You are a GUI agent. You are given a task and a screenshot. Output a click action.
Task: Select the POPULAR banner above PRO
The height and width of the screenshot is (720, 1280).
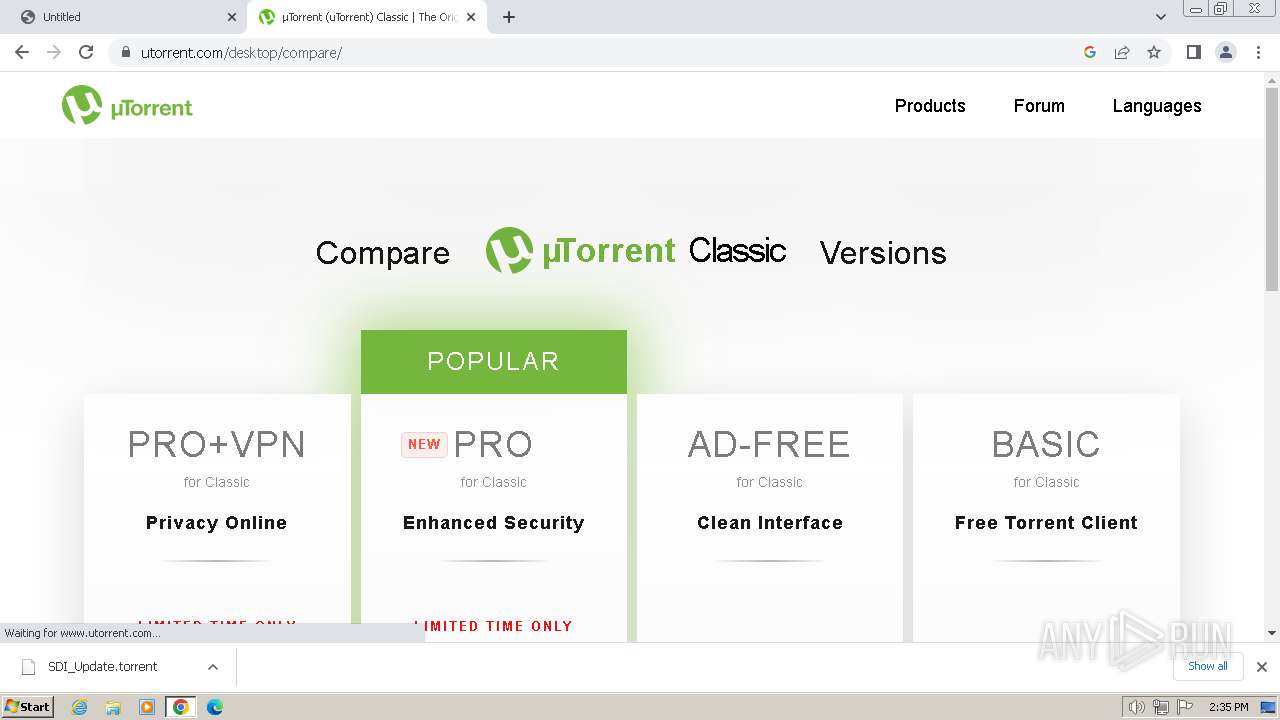pos(494,361)
